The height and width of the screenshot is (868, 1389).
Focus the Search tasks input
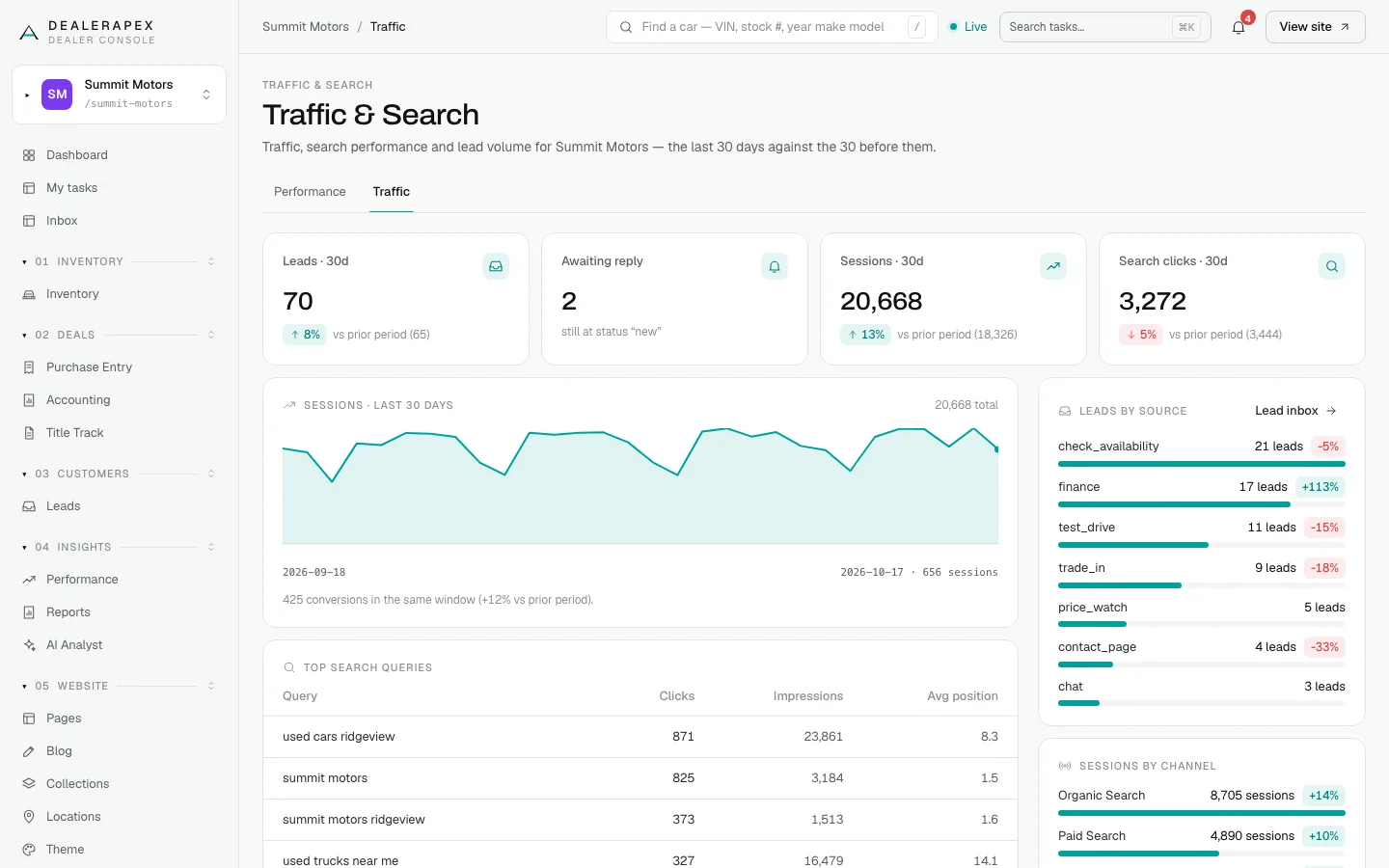[x=1104, y=27]
